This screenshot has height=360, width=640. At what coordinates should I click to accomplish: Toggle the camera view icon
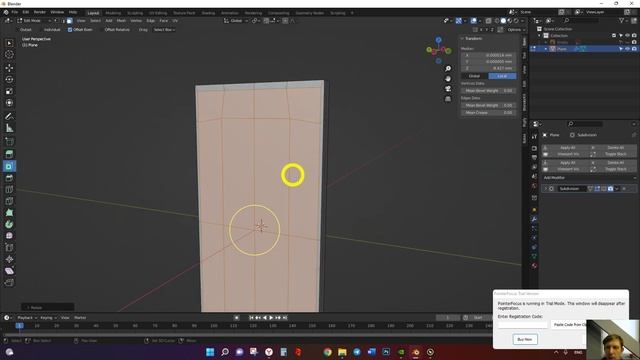448,89
